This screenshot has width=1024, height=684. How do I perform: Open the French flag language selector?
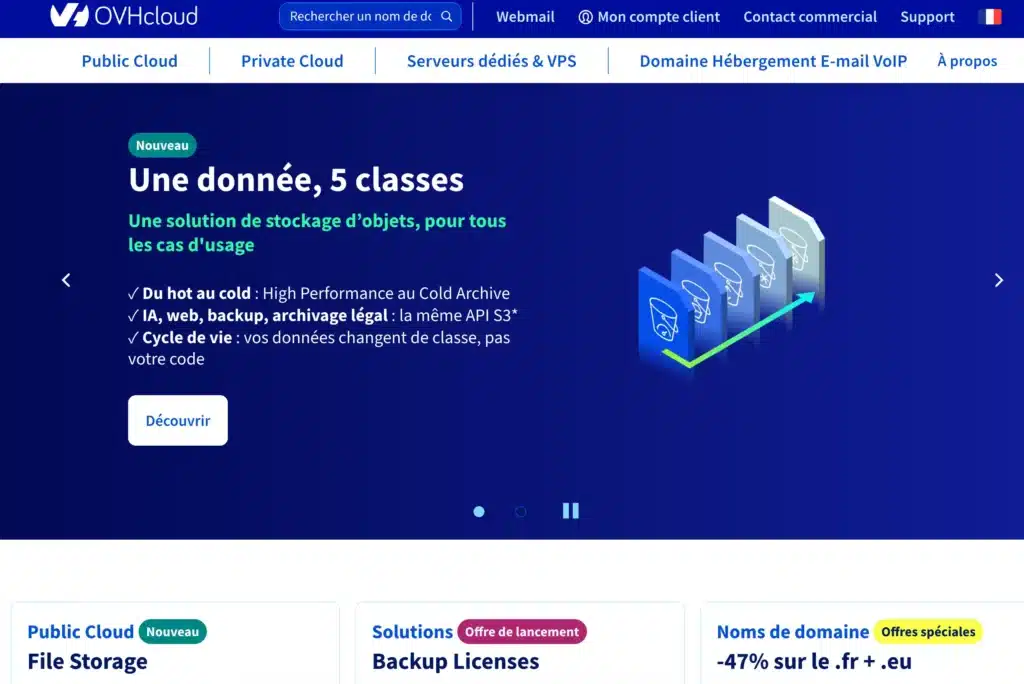pyautogui.click(x=991, y=16)
